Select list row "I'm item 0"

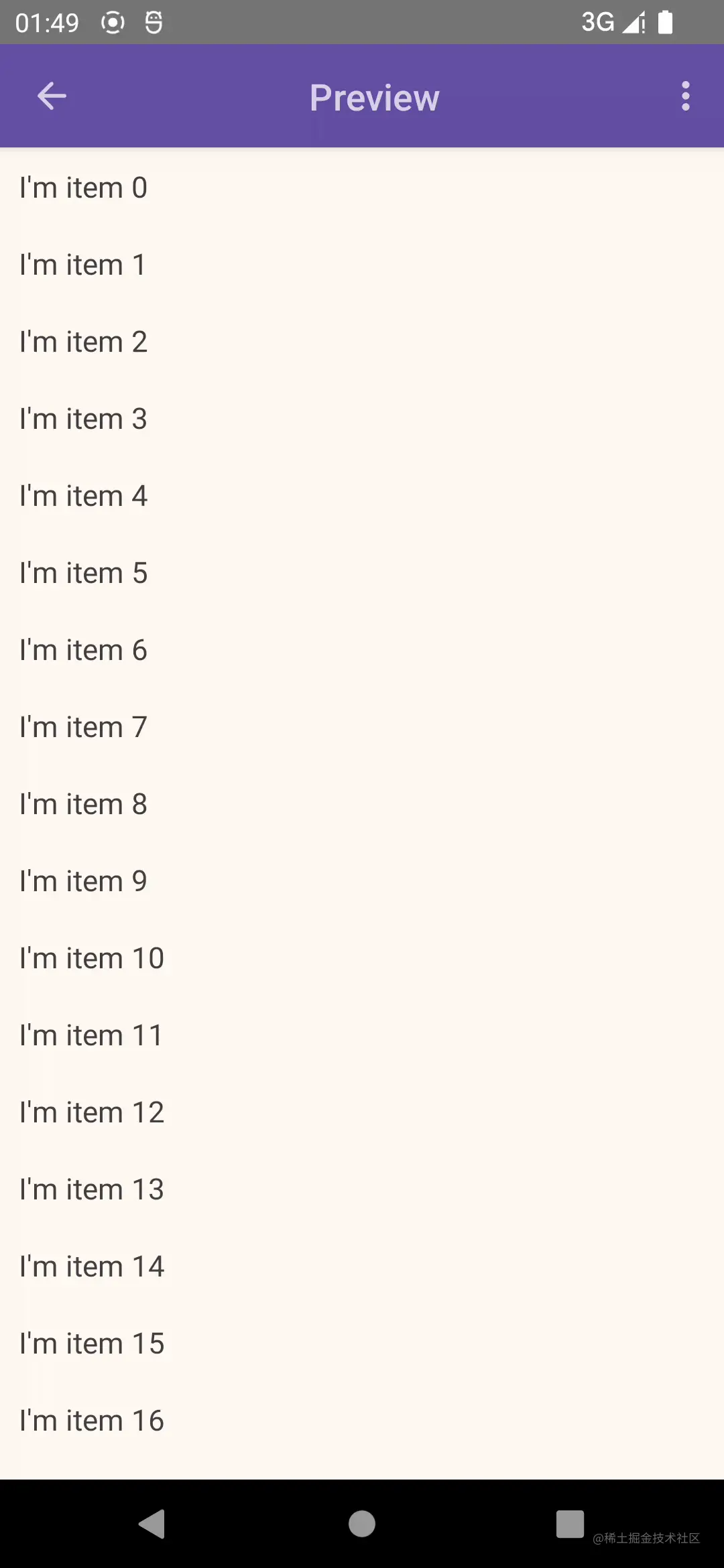362,188
